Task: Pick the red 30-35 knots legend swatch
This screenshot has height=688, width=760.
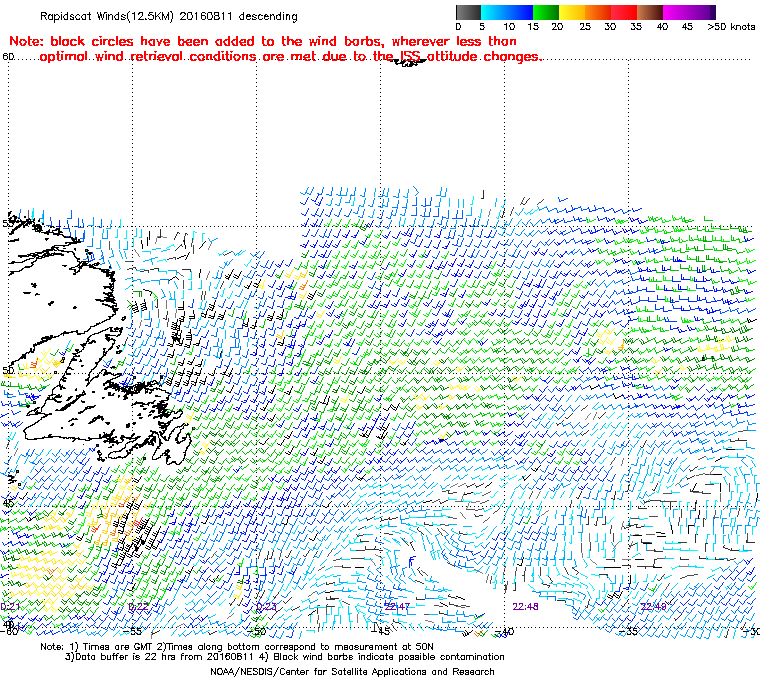Action: [x=624, y=12]
